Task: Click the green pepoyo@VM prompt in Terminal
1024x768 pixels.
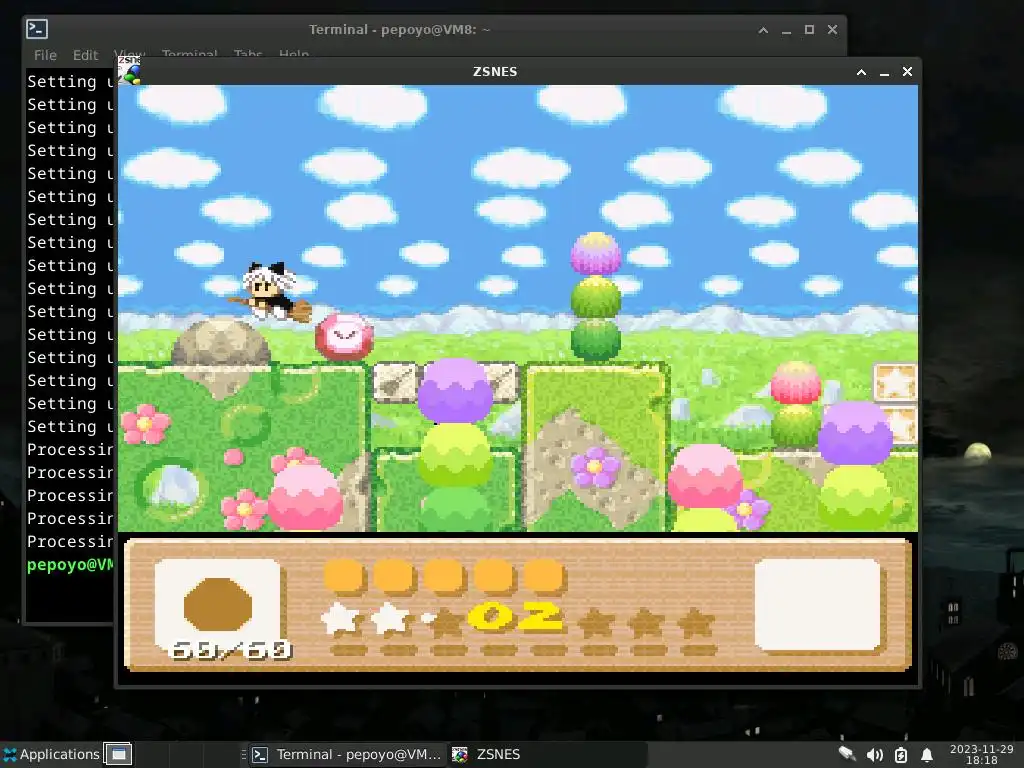Action: pos(70,565)
